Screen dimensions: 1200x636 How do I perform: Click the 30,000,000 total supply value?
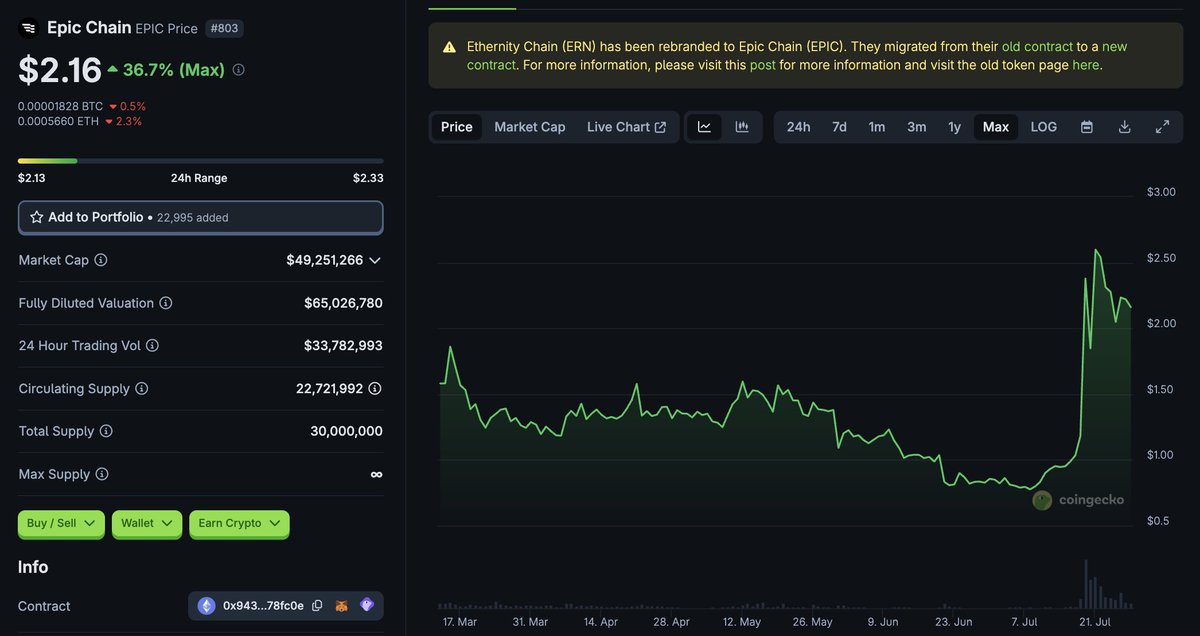click(x=346, y=432)
